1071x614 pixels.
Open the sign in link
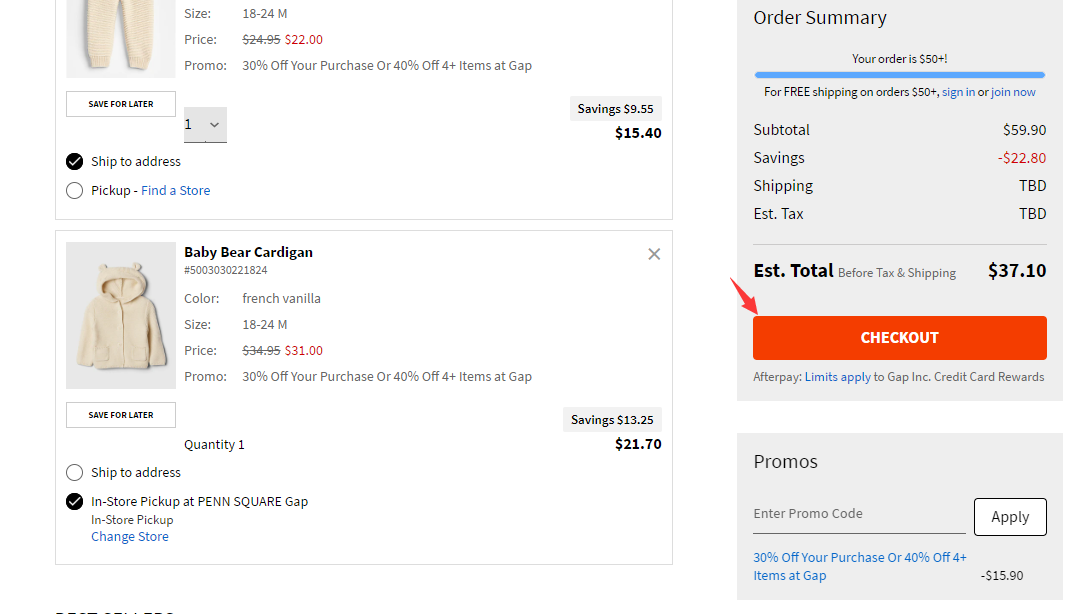[x=958, y=92]
